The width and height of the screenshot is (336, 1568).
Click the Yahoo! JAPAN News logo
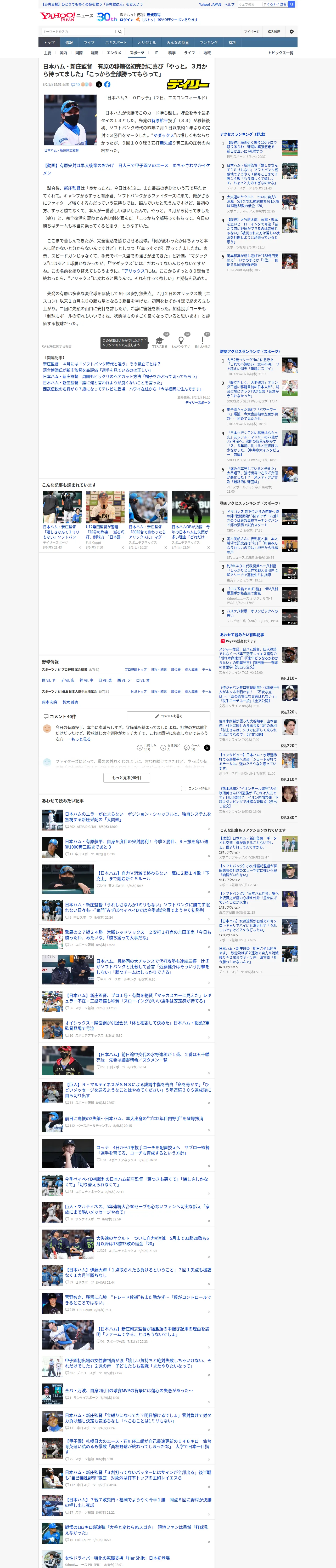66,16
